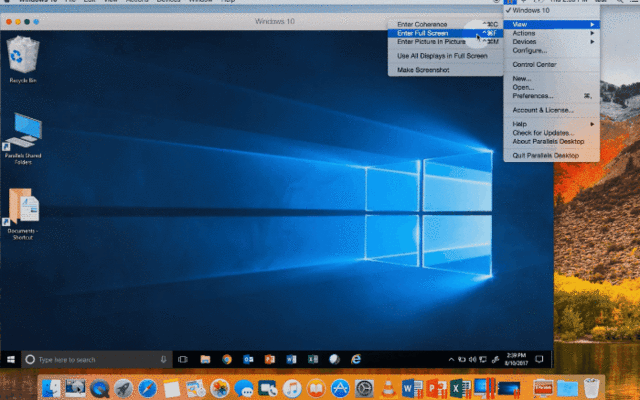The height and width of the screenshot is (400, 640).
Task: Expand the Help submenu
Action: pyautogui.click(x=551, y=124)
